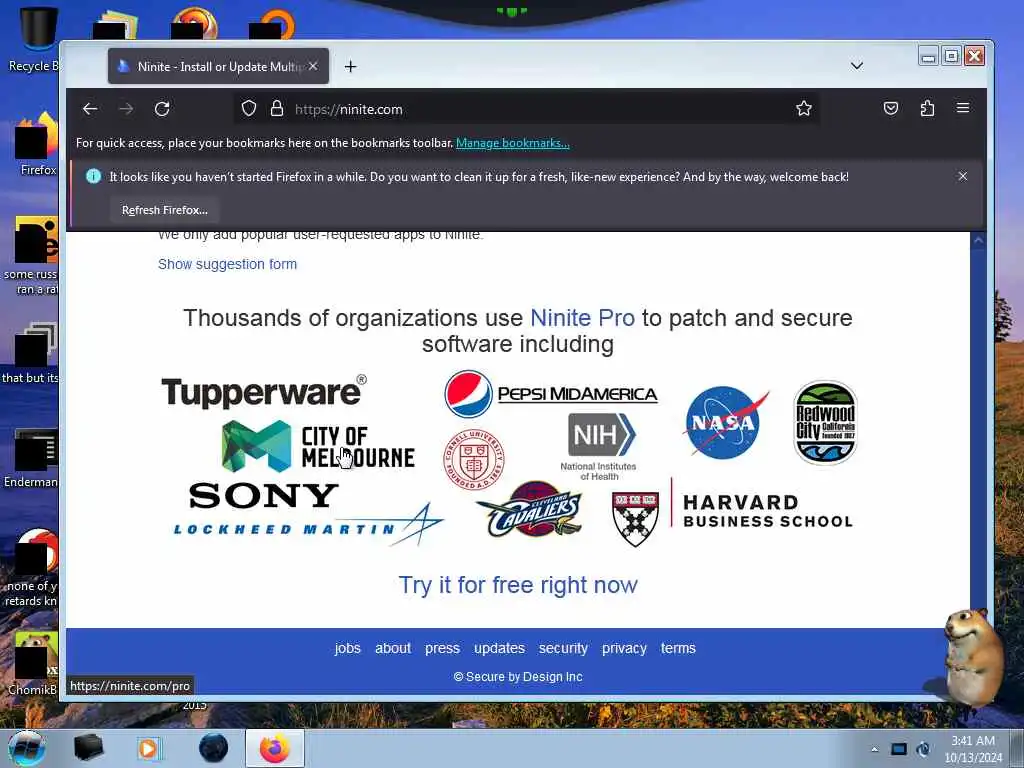Click the NASA logo
Screen dimensions: 1024x768
725,423
